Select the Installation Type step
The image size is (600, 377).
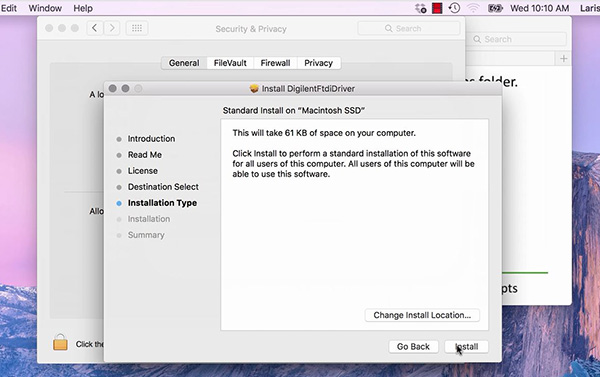tap(162, 203)
